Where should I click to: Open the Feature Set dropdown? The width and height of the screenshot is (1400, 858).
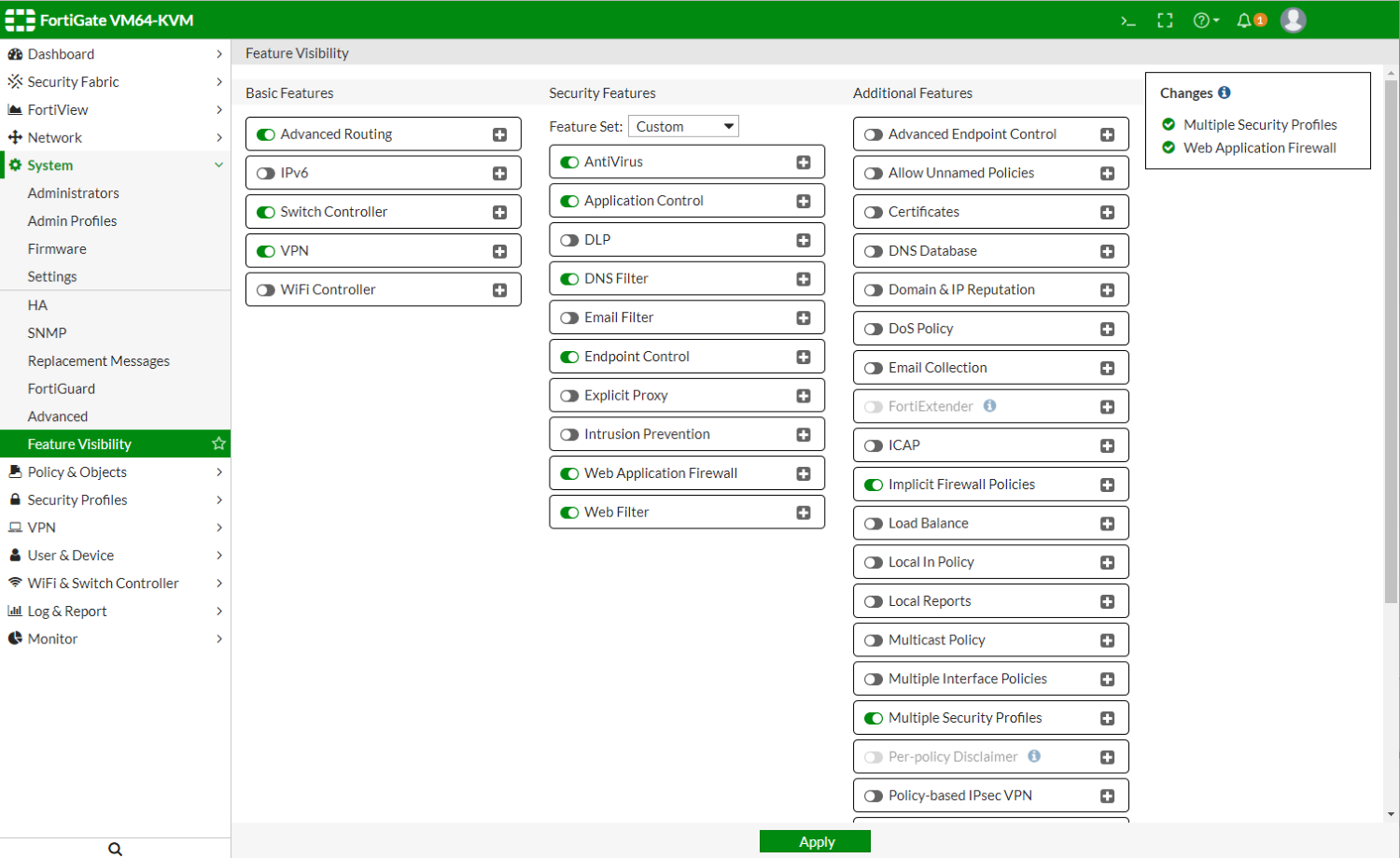coord(684,126)
